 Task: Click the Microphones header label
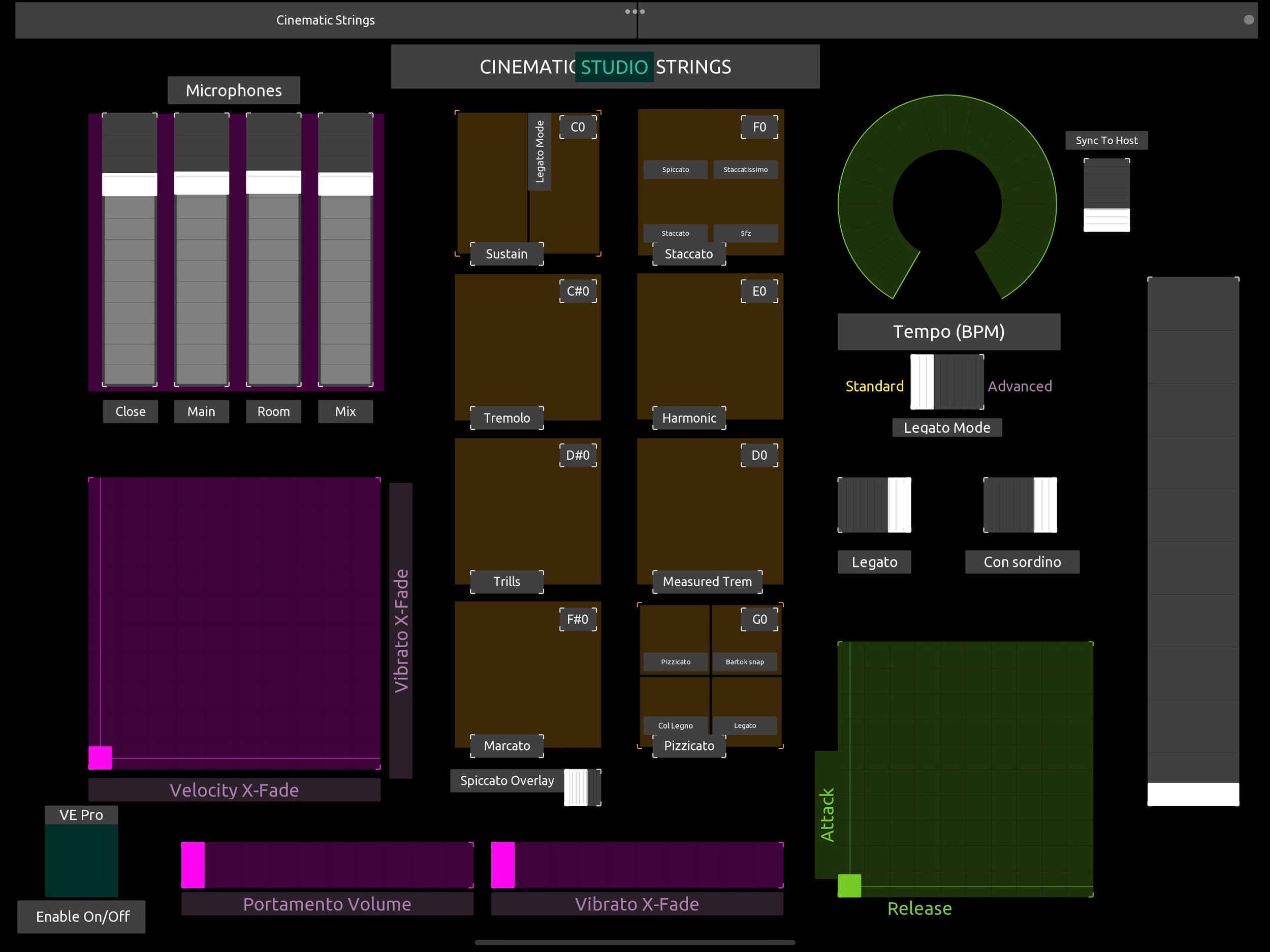coord(234,90)
